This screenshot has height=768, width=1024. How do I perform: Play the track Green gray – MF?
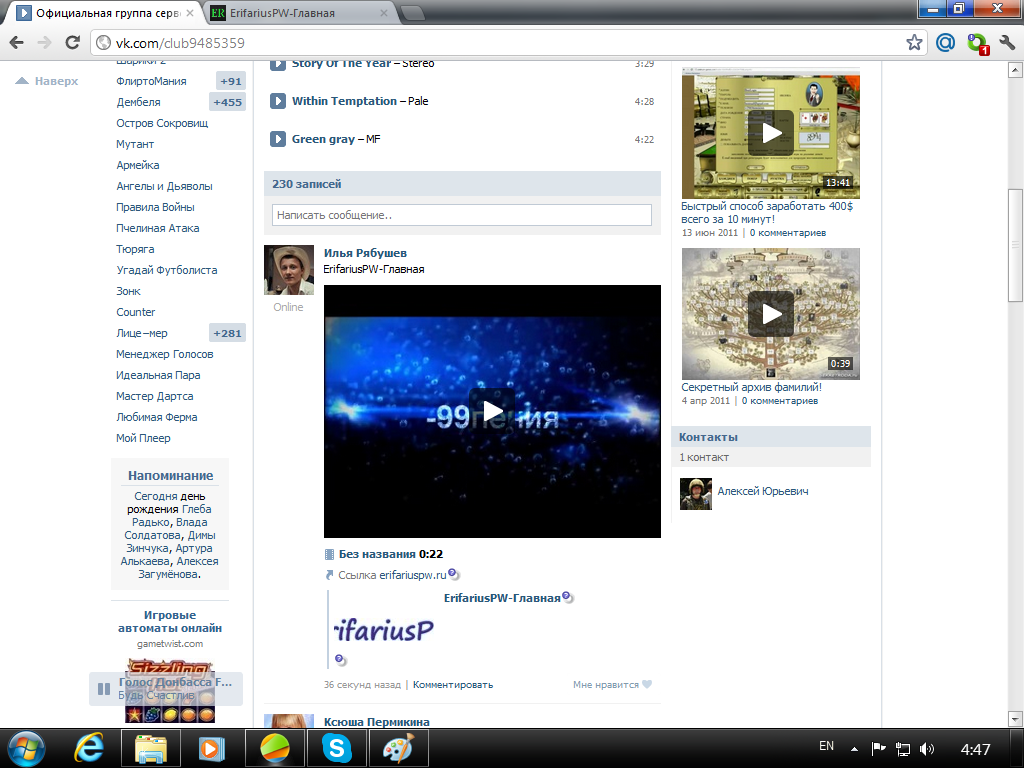pyautogui.click(x=278, y=139)
